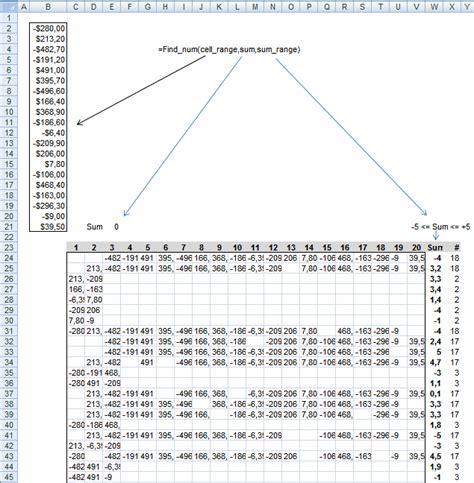This screenshot has width=474, height=483.
Task: Select row 1 header
Action: 9,18
